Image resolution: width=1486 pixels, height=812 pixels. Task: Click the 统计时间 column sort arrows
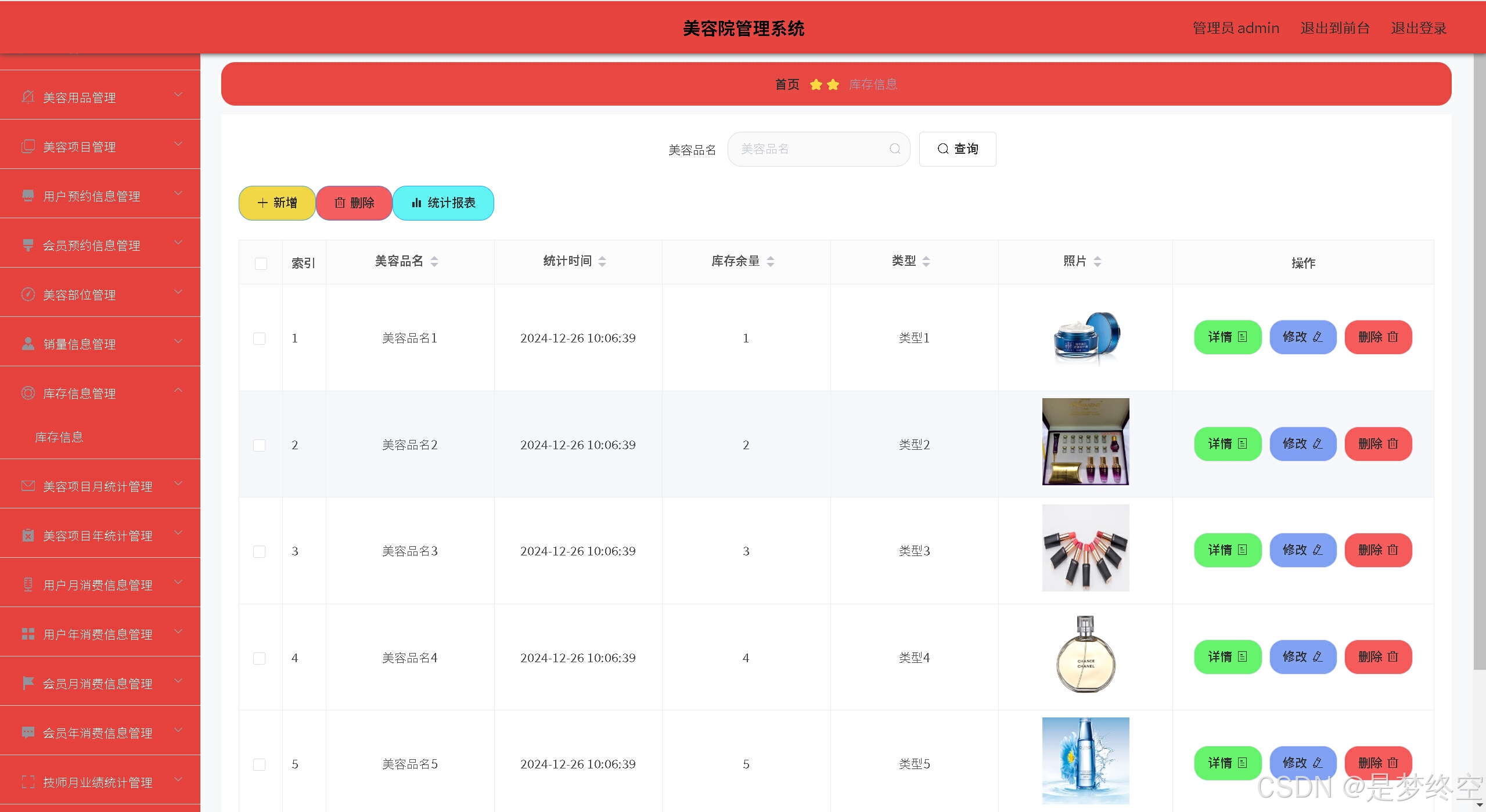coord(602,262)
